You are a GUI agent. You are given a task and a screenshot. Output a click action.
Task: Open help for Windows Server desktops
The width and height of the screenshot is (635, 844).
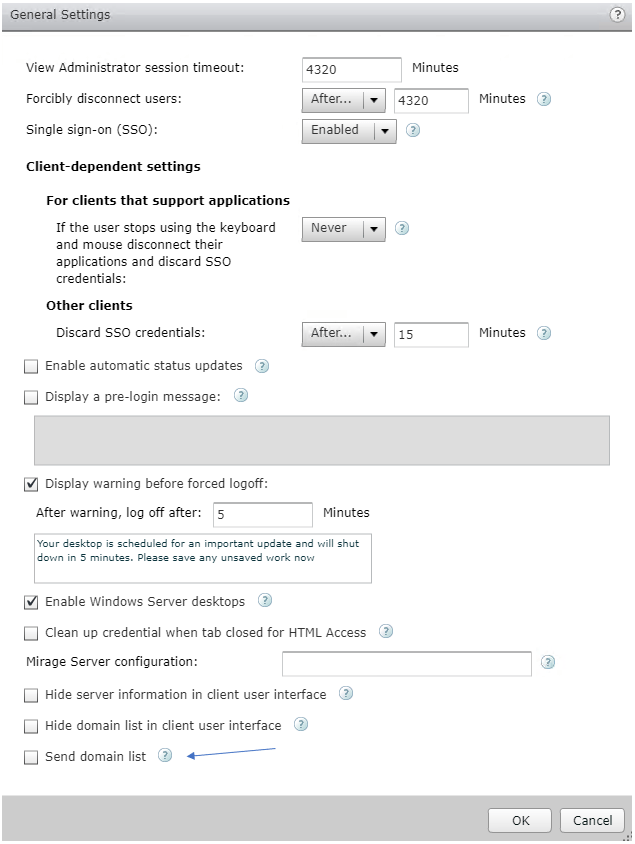[x=264, y=601]
